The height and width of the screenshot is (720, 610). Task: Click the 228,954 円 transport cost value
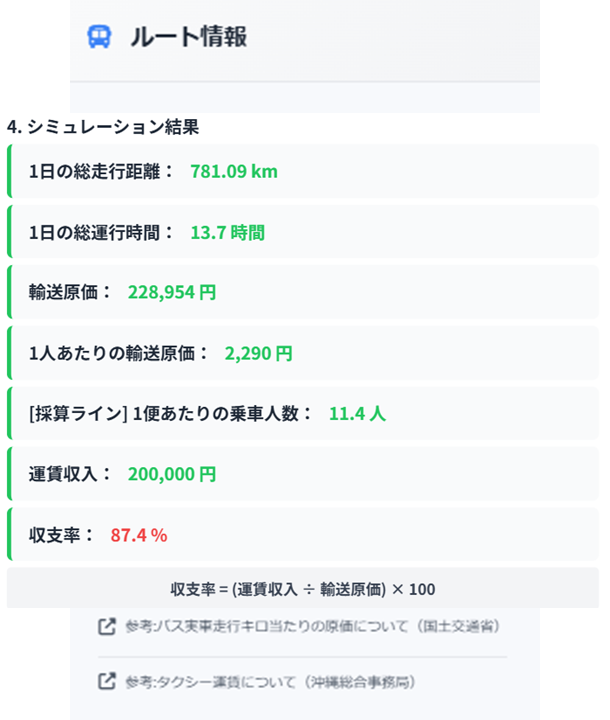(172, 293)
